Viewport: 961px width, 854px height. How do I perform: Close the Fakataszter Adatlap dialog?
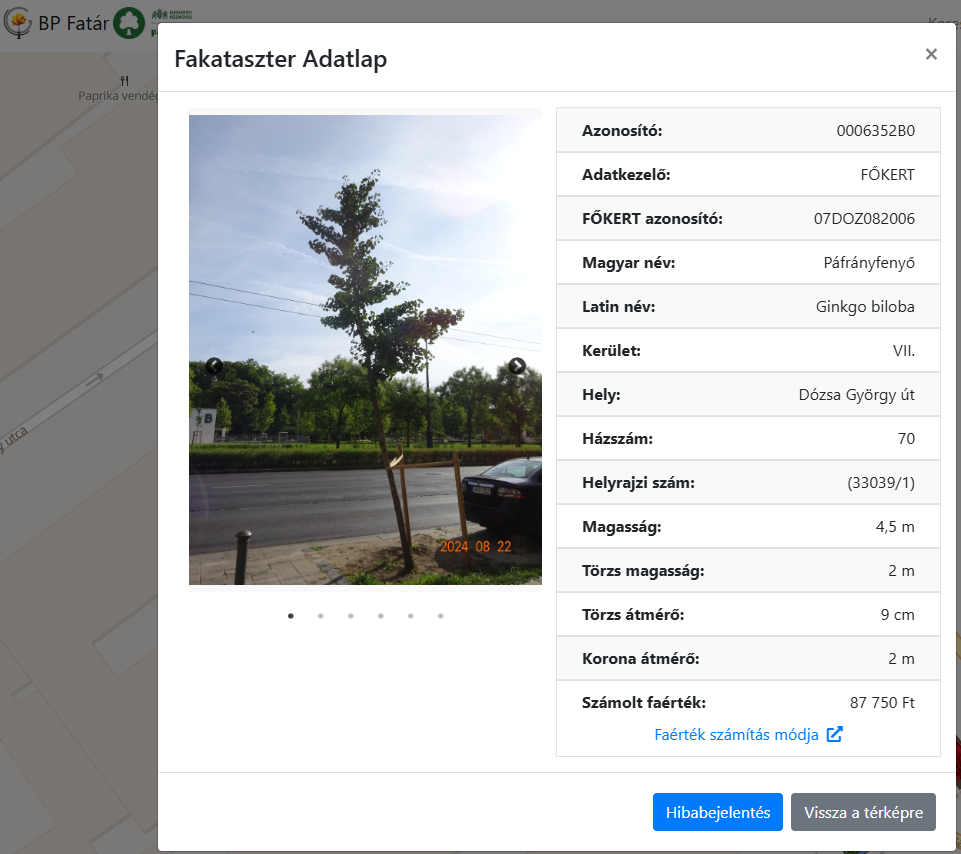point(931,55)
